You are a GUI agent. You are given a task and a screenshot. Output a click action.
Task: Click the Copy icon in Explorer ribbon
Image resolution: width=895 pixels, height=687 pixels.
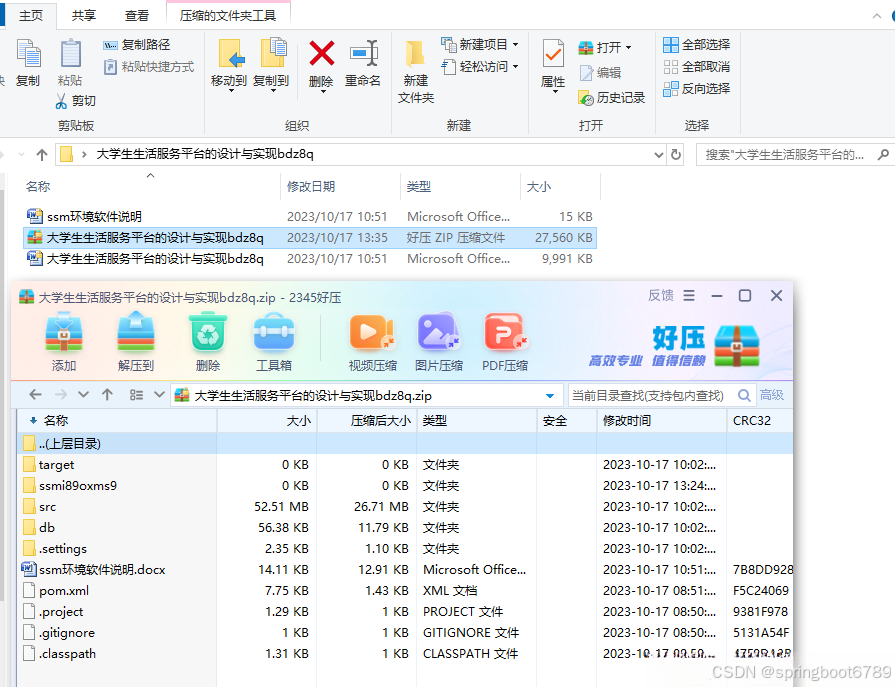pos(28,54)
